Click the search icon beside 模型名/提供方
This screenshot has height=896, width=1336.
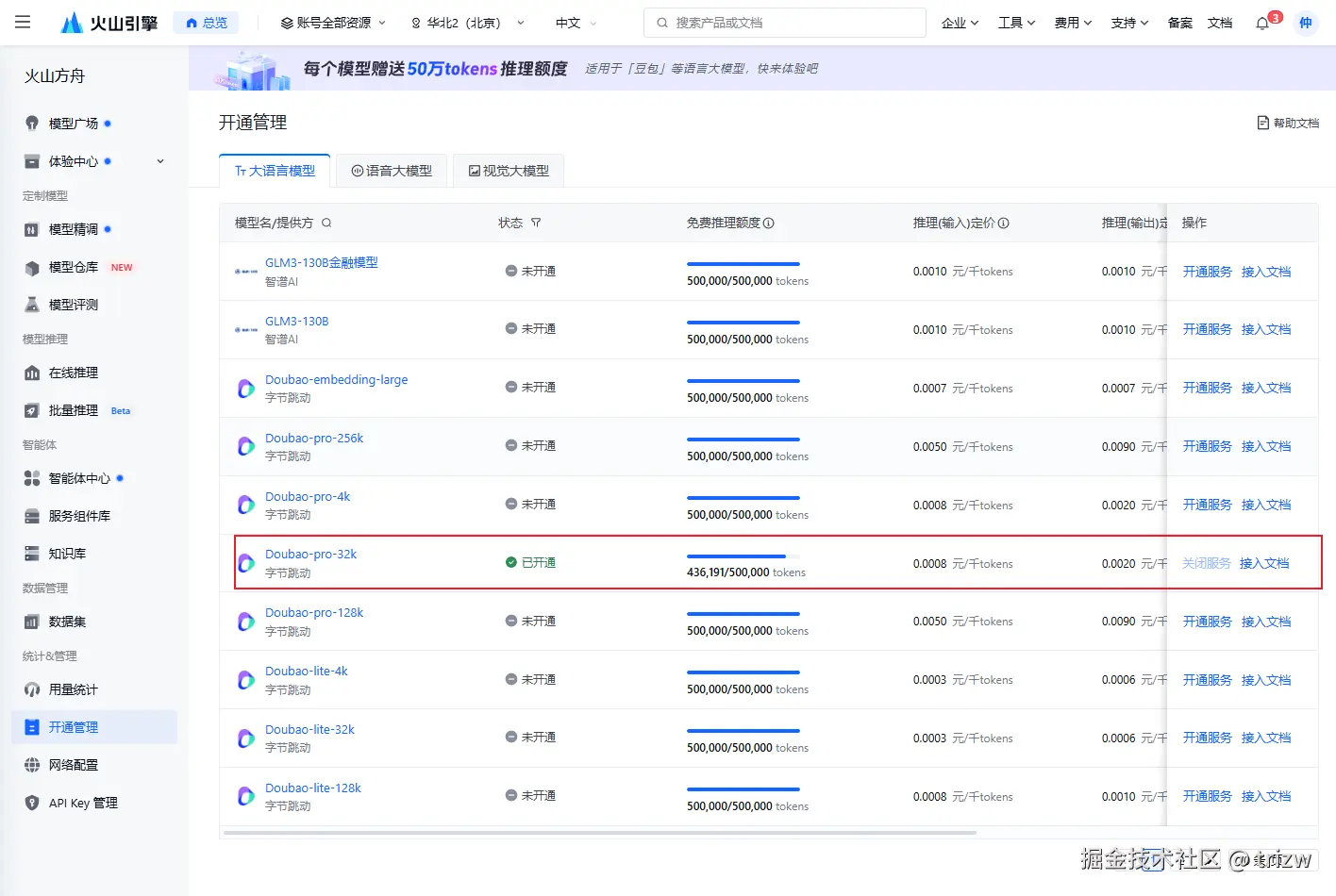[326, 224]
